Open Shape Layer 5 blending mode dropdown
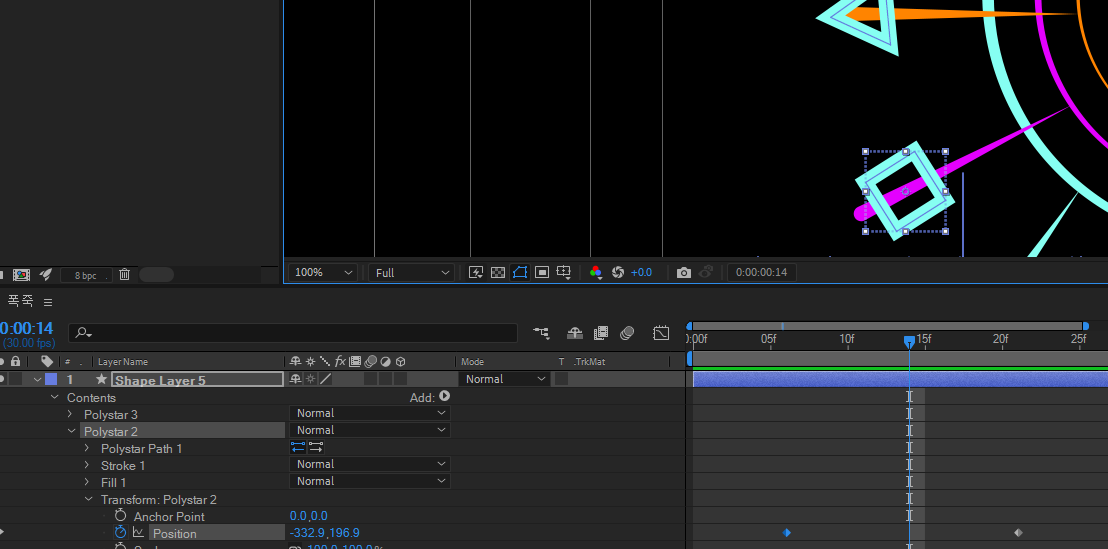1108x549 pixels. (x=505, y=379)
